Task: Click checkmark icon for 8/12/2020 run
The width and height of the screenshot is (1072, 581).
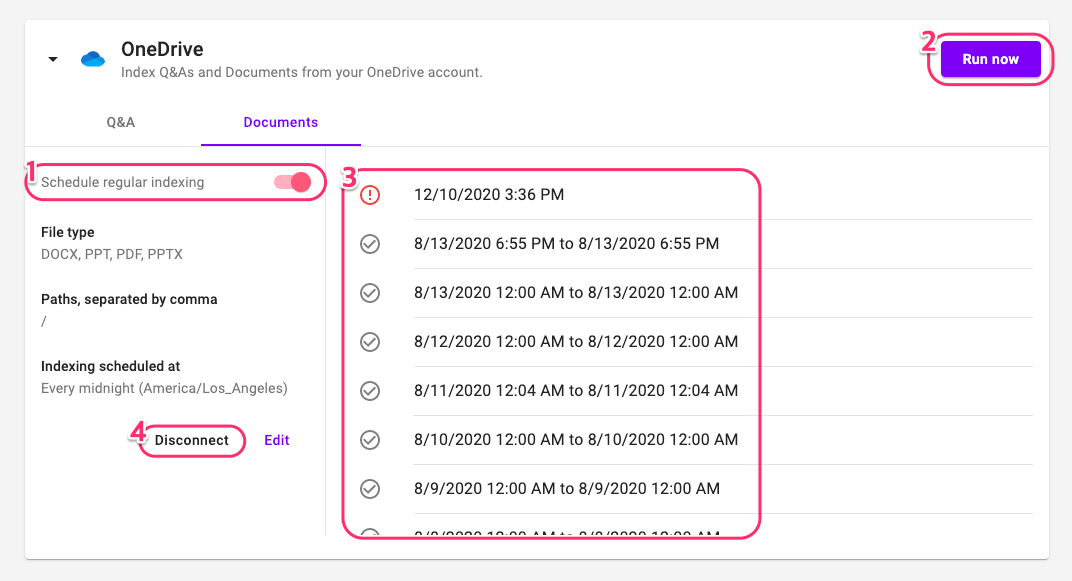Action: click(370, 342)
